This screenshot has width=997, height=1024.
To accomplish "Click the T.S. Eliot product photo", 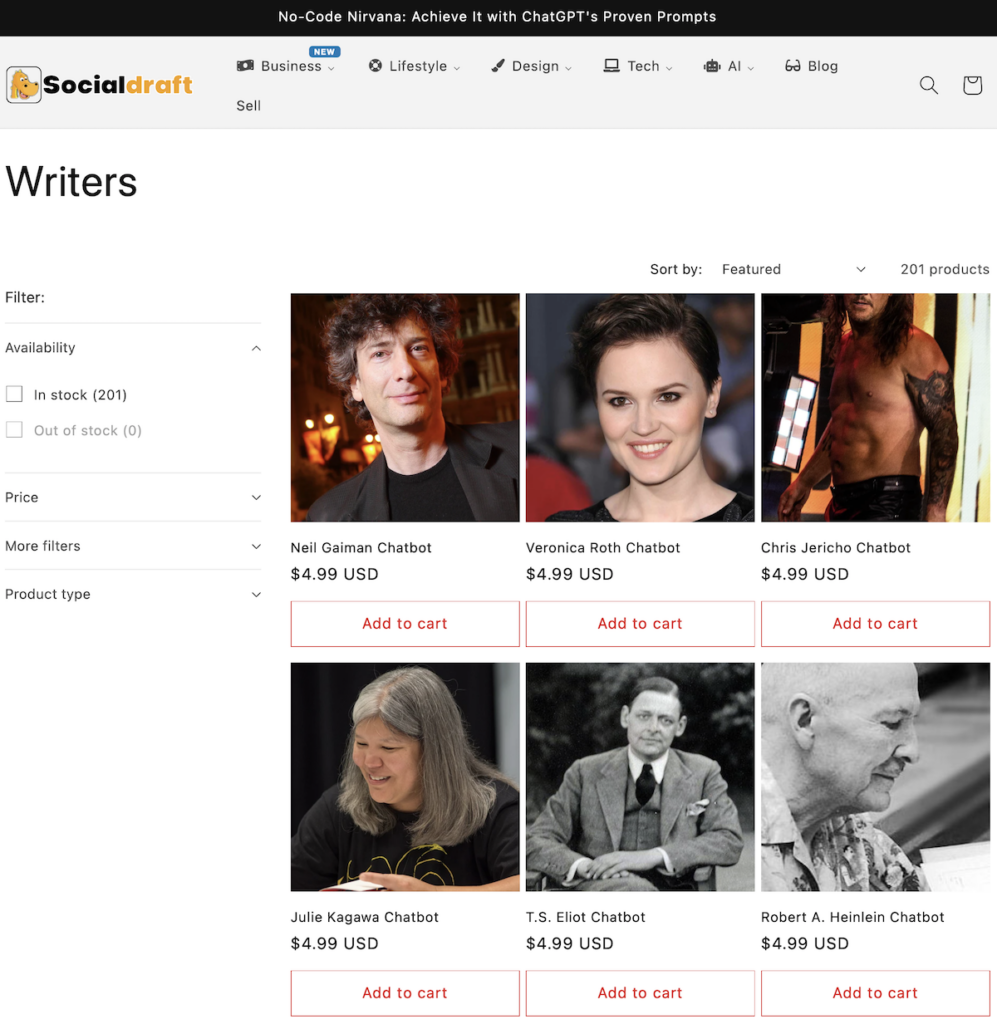I will [x=640, y=777].
